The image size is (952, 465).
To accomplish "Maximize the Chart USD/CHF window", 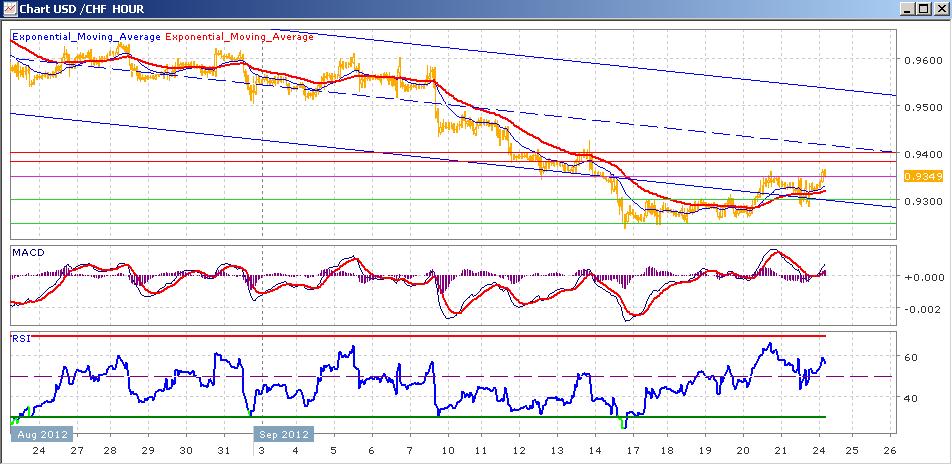I will click(923, 8).
